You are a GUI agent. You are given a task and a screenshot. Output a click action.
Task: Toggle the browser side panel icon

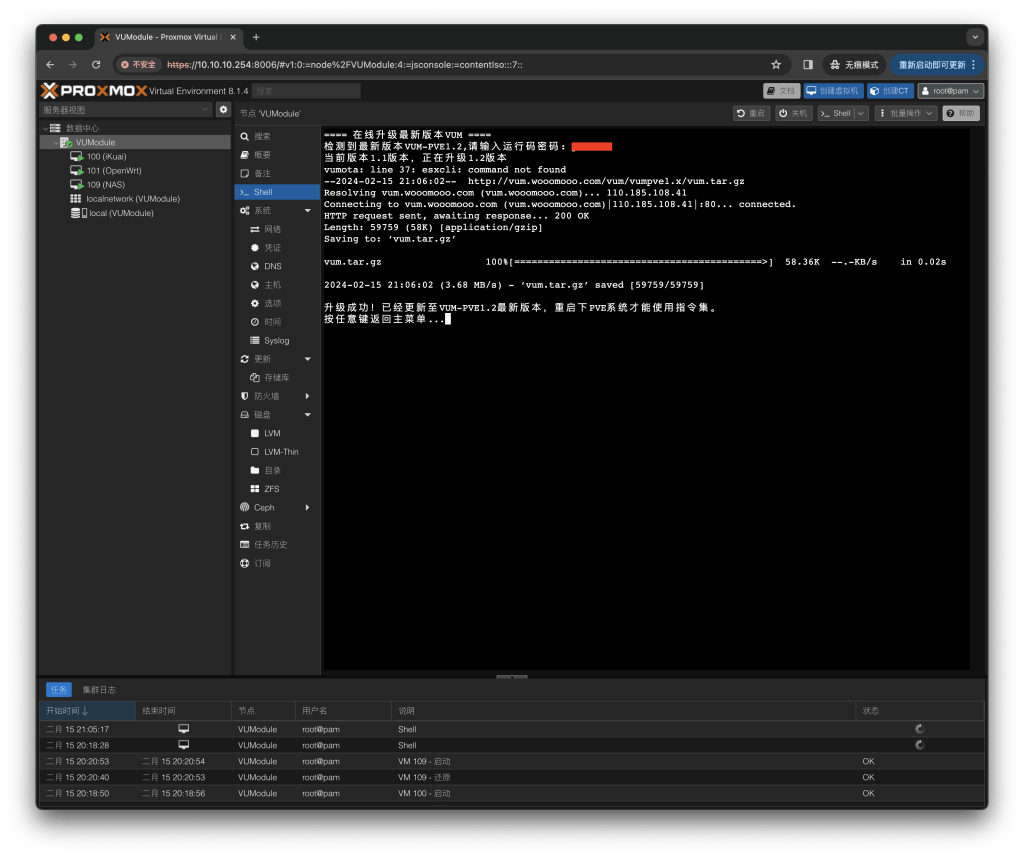tap(808, 65)
